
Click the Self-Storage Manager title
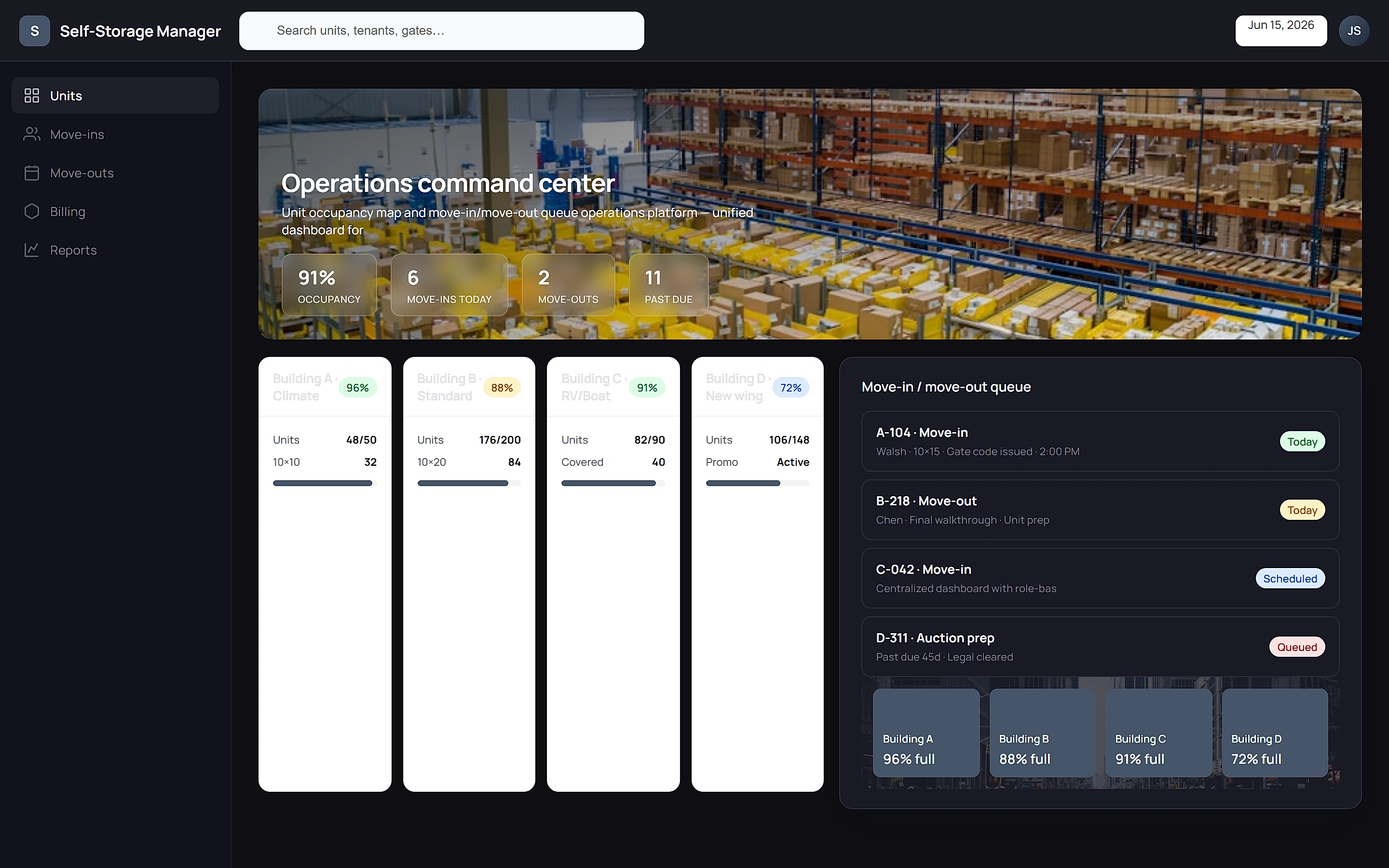(140, 31)
